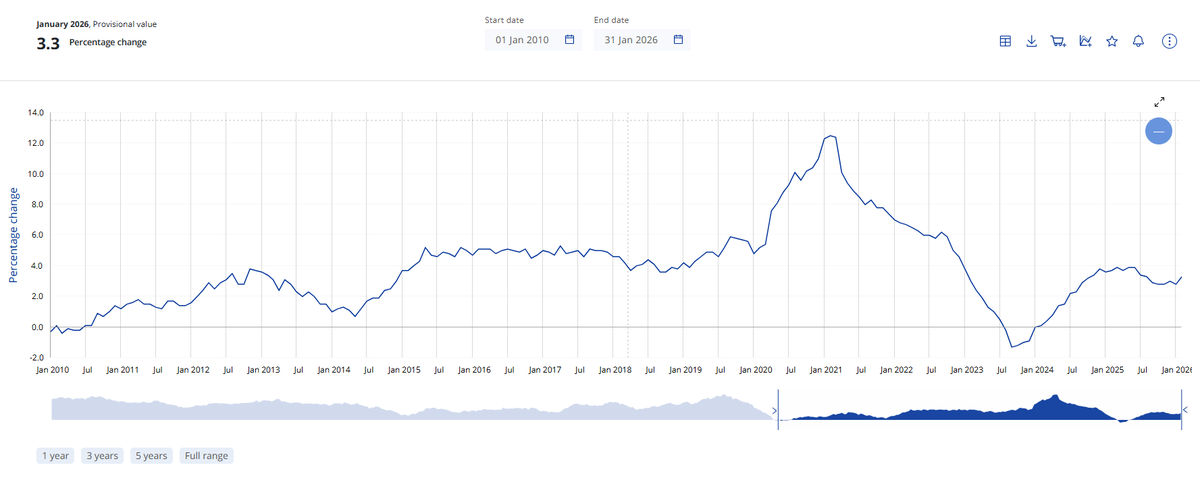Viewport: 1200px width, 482px height.
Task: Select the Full range button
Action: tap(206, 456)
